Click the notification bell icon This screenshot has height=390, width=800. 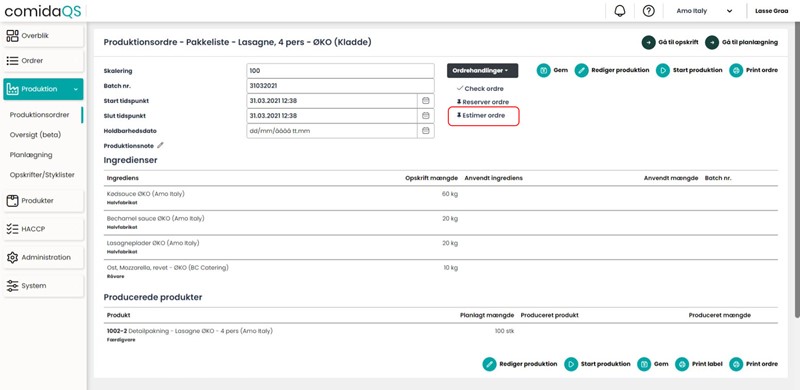click(x=620, y=11)
